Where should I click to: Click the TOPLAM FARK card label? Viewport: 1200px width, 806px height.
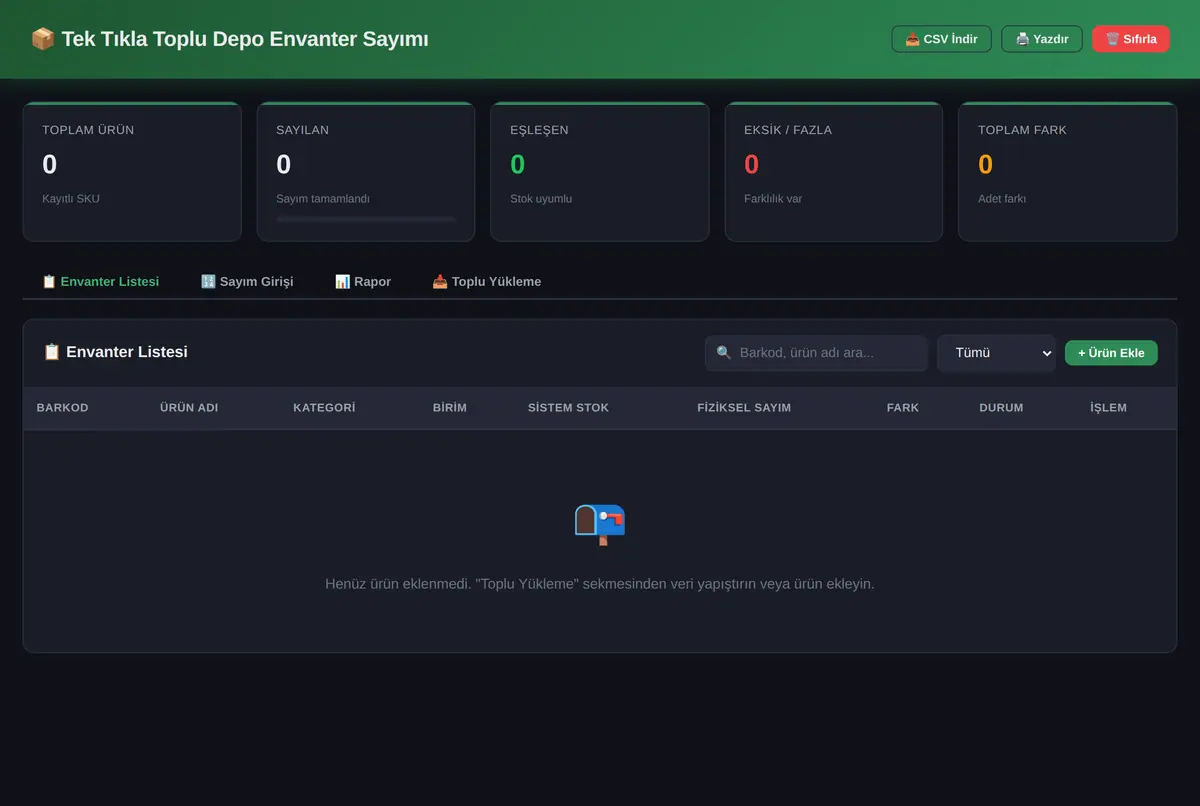point(1022,130)
